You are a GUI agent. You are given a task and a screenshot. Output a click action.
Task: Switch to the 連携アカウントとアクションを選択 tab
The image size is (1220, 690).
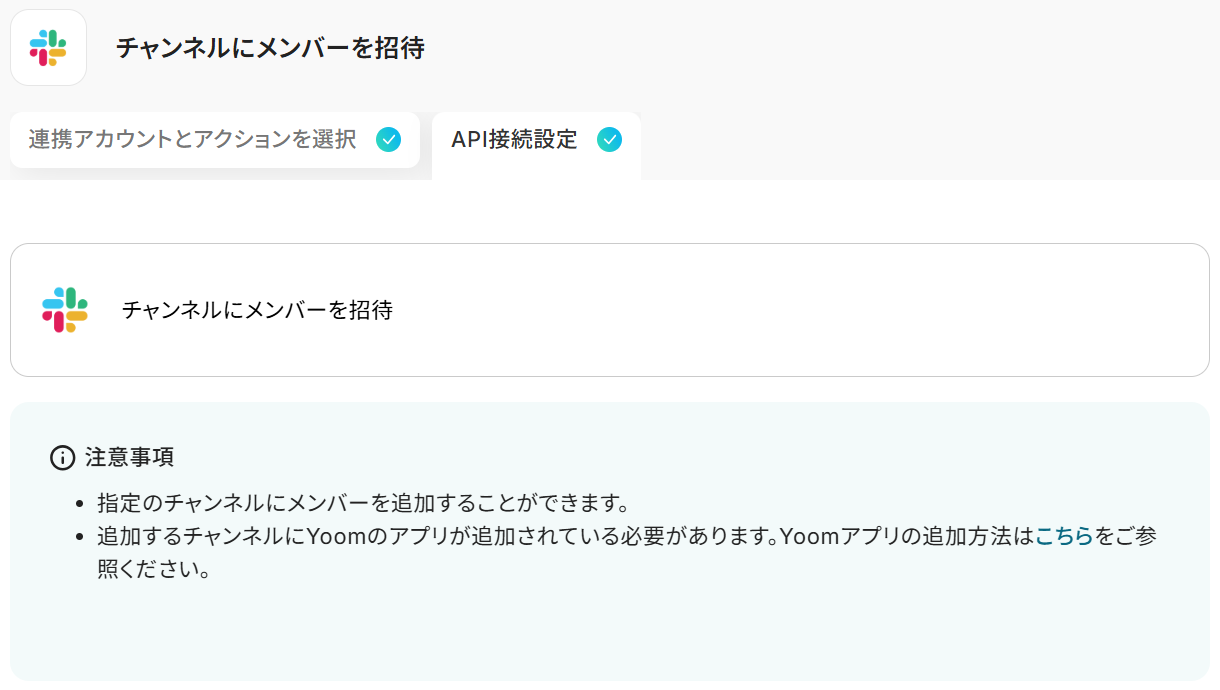click(192, 140)
